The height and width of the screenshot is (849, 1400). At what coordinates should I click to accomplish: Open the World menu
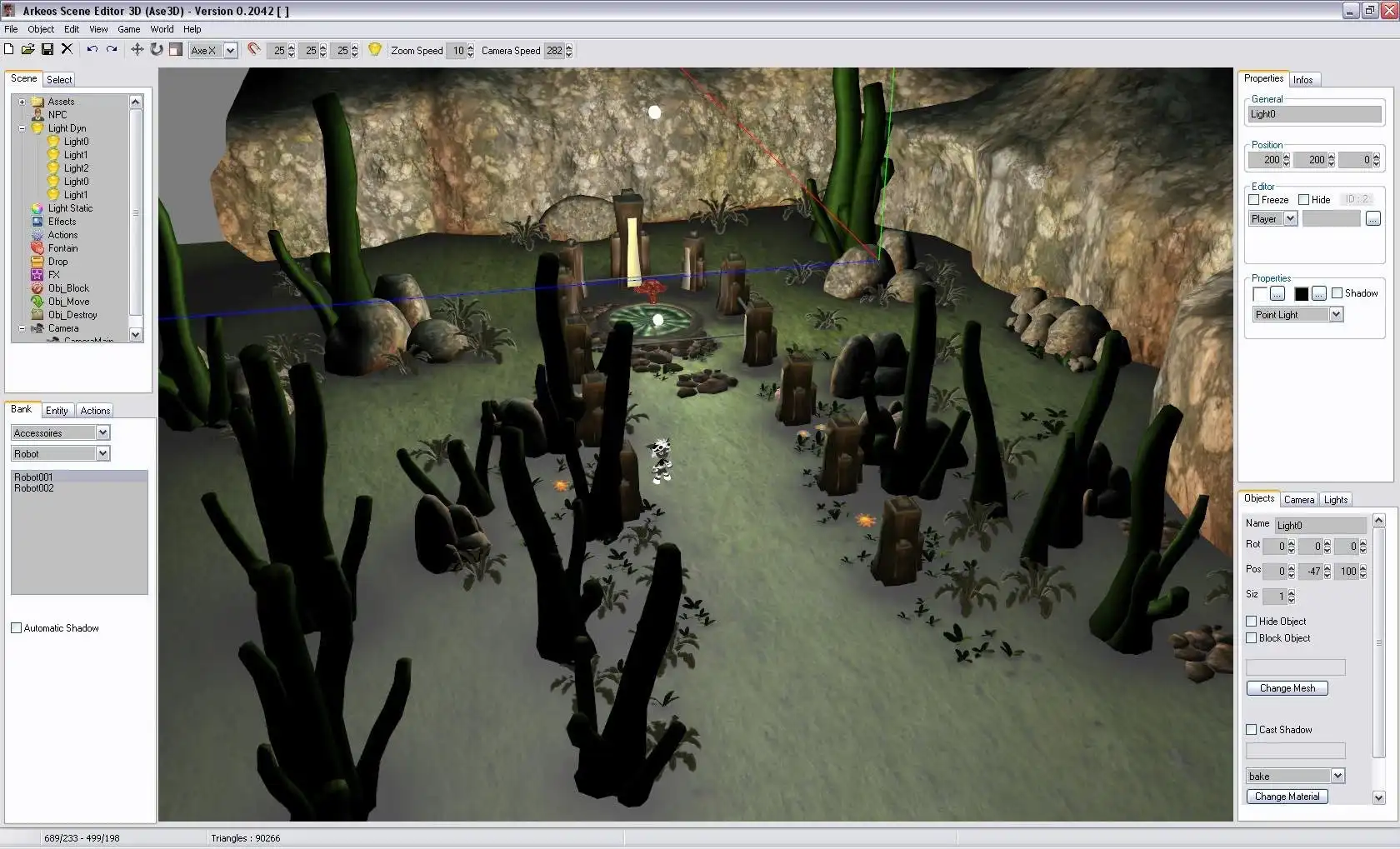click(162, 29)
